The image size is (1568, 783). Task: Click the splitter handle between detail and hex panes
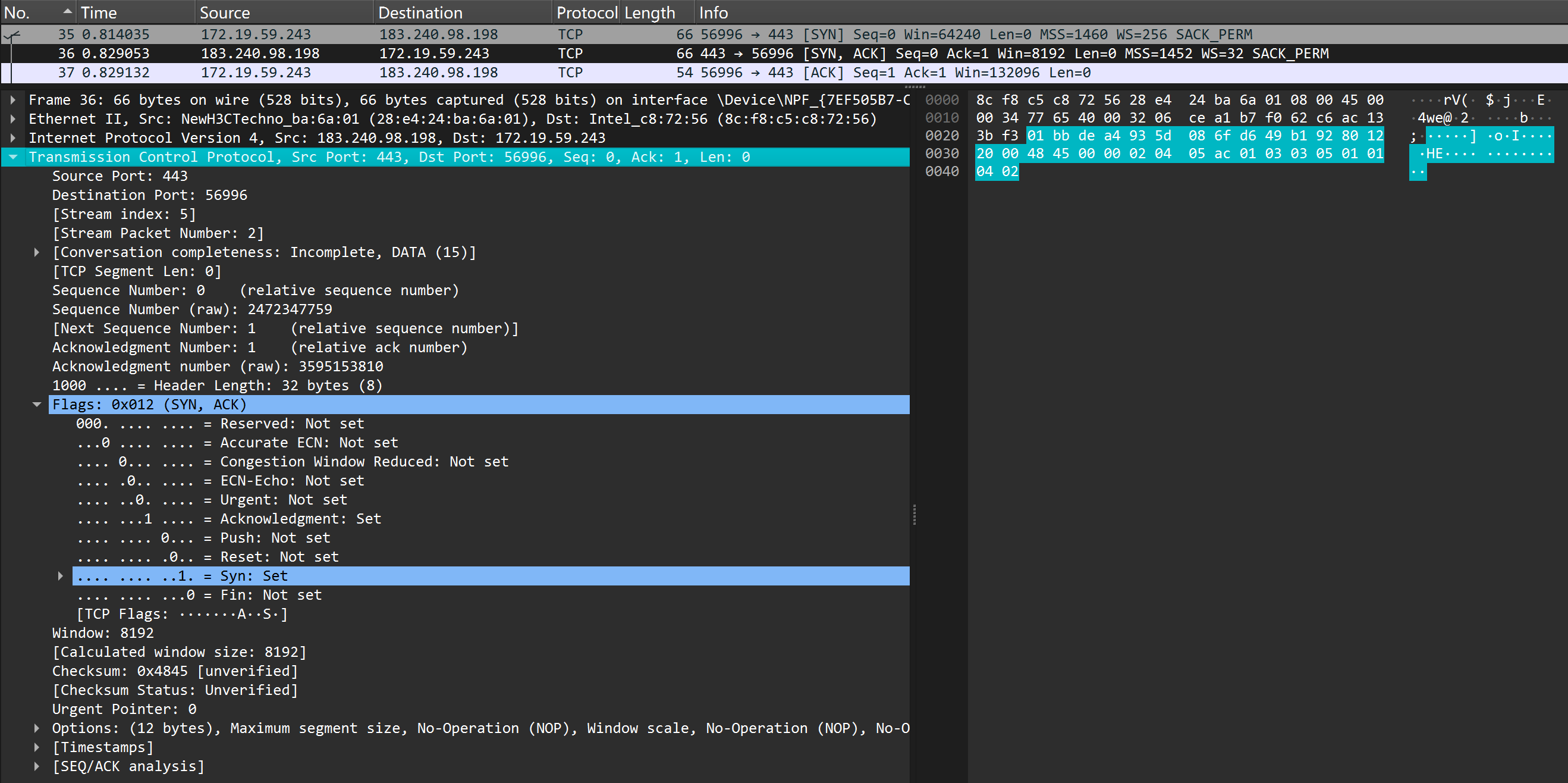click(x=915, y=515)
